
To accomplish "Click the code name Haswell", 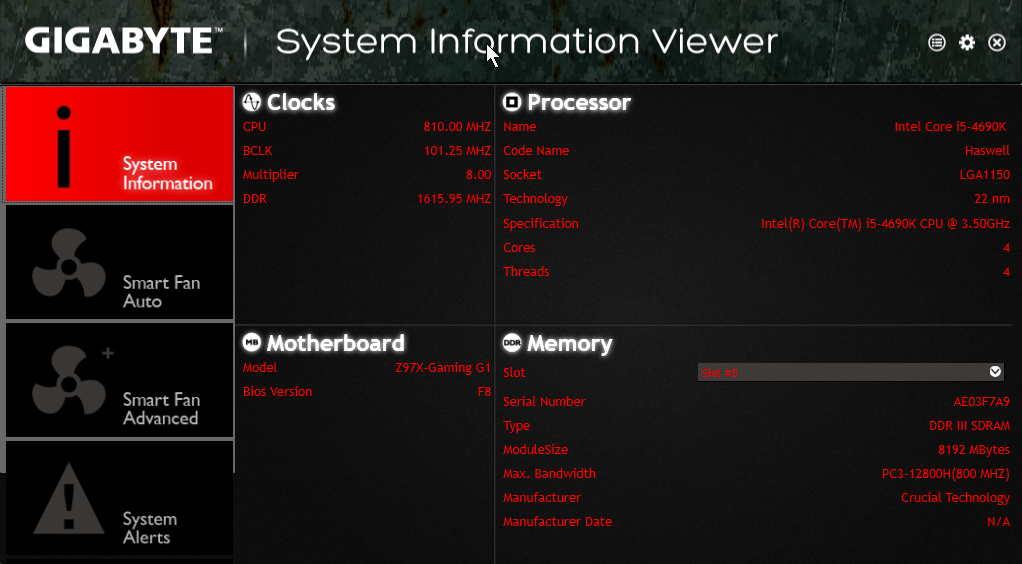I will pyautogui.click(x=987, y=151).
